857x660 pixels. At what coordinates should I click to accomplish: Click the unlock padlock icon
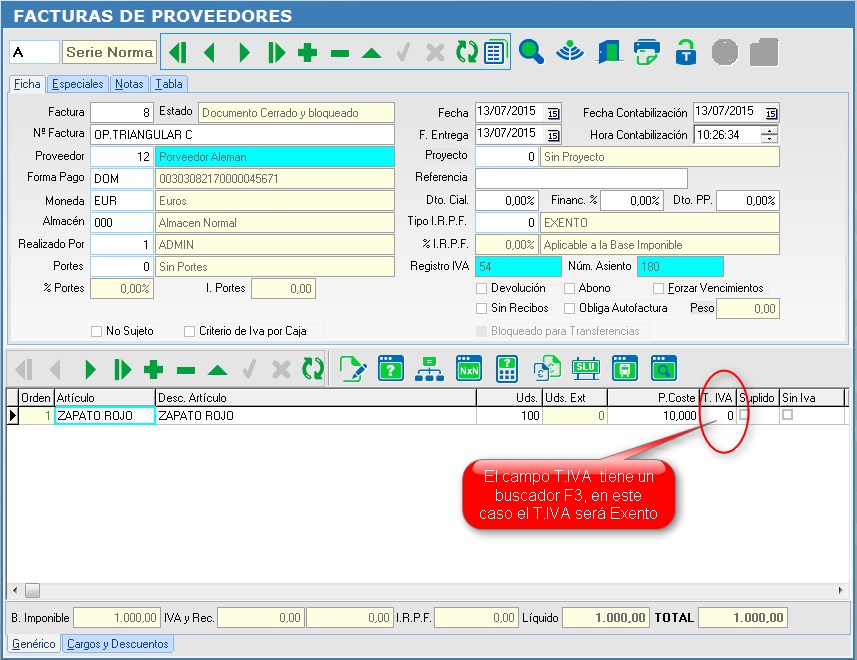pyautogui.click(x=685, y=52)
